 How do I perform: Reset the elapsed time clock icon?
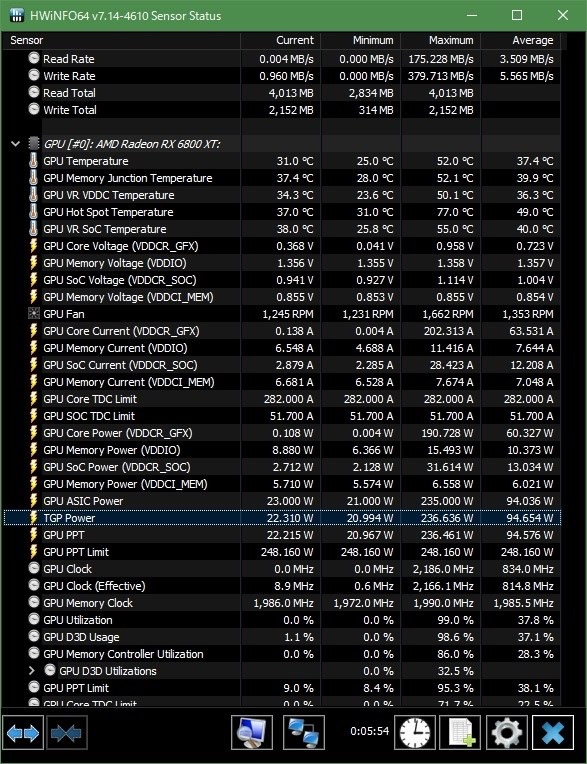coord(415,732)
